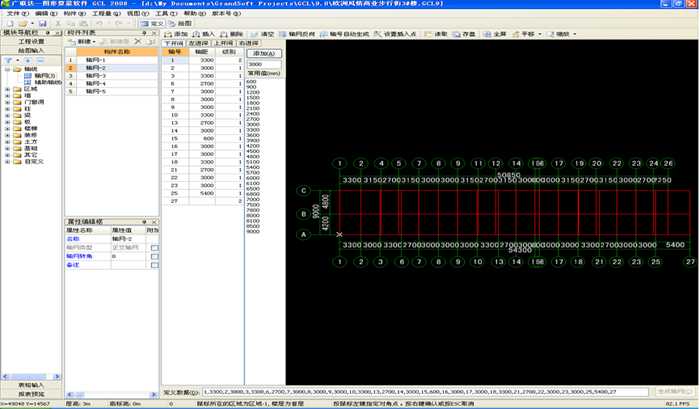
Task: Switch to 绘图 mode in the toolbar
Action: [x=180, y=23]
